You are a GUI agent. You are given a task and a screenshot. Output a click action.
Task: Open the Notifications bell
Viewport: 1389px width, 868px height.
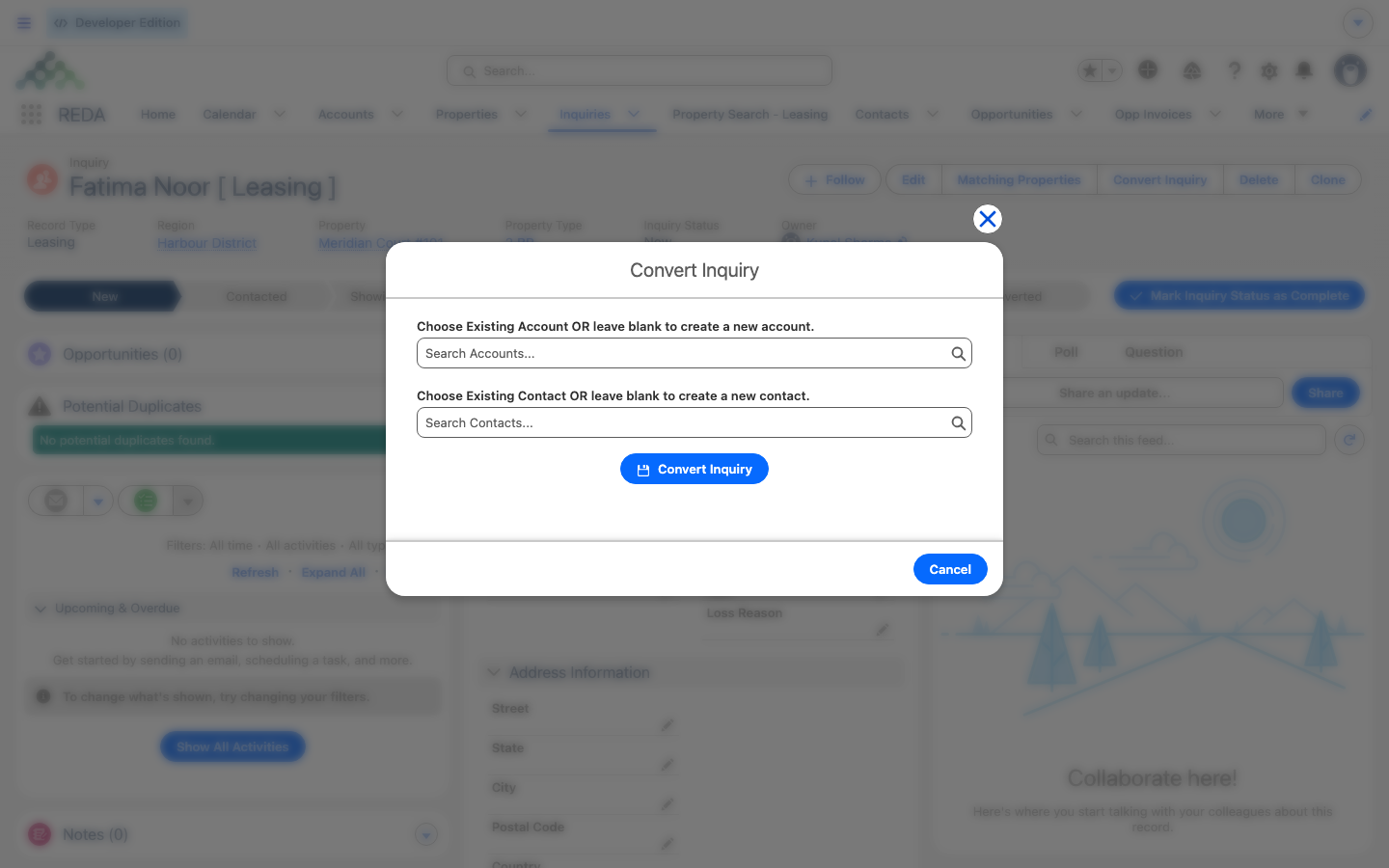(x=1304, y=70)
